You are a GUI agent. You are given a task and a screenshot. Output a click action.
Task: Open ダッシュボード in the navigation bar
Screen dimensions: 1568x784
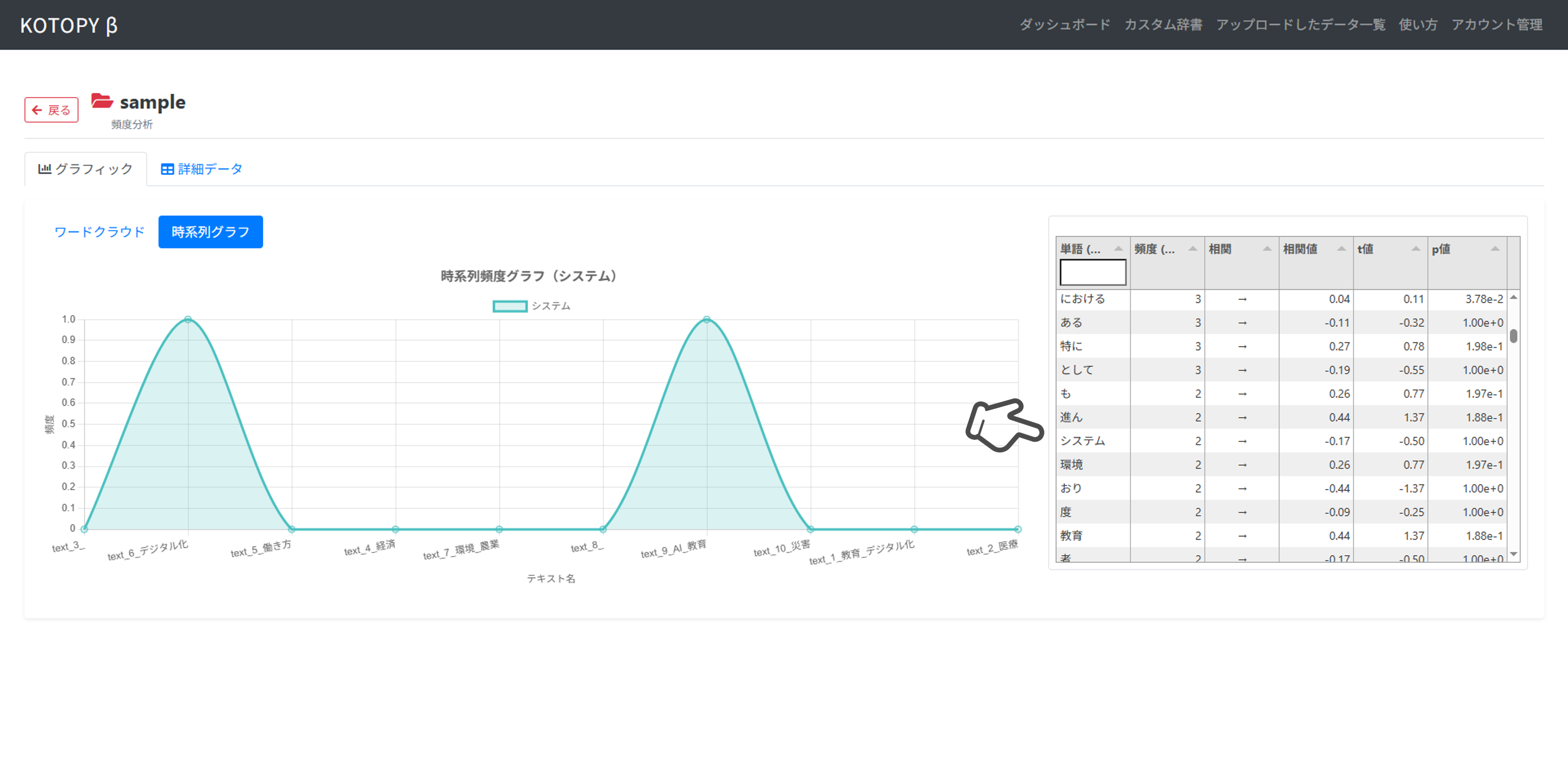point(1064,25)
